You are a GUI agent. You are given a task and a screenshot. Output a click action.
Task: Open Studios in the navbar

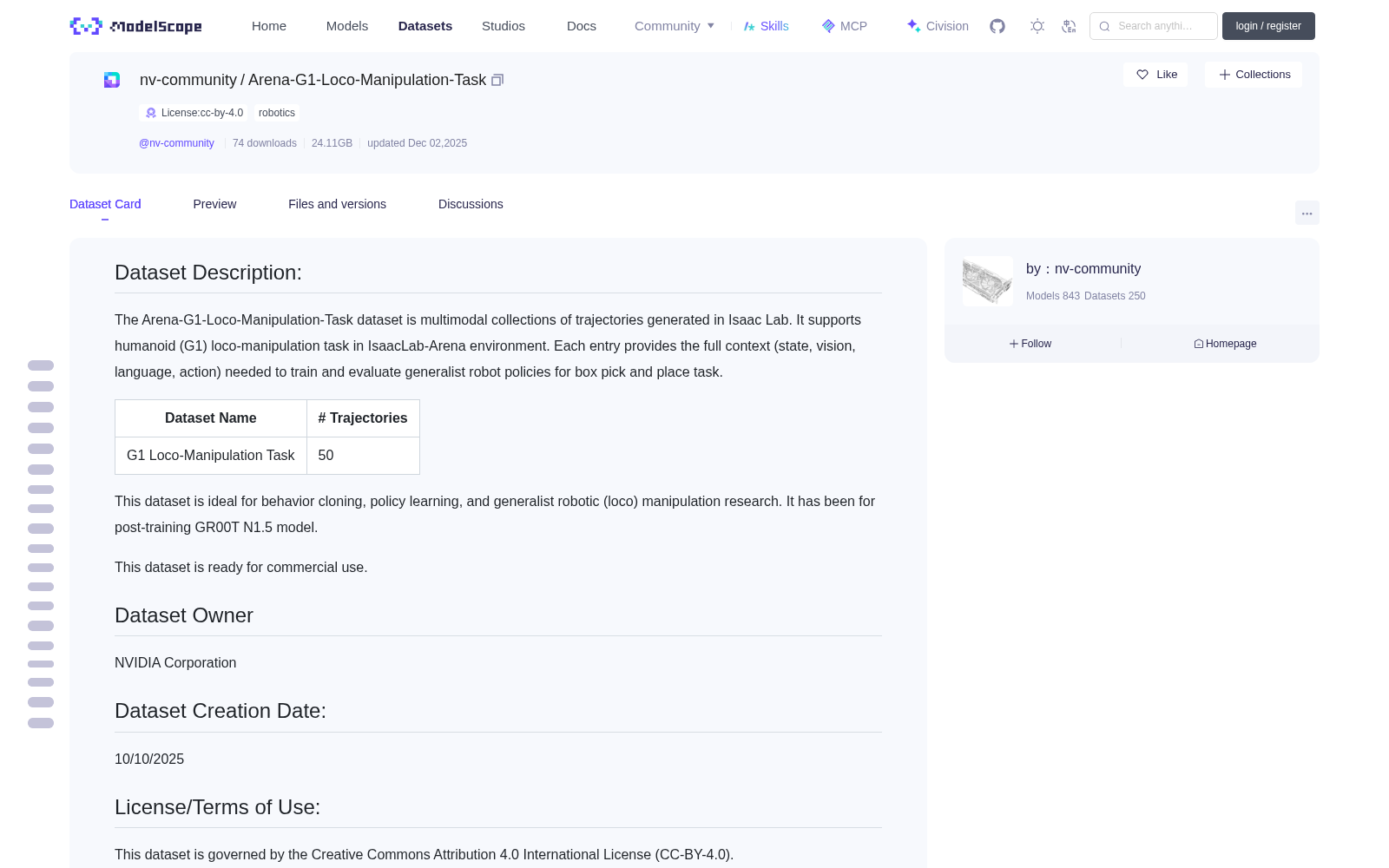504,26
